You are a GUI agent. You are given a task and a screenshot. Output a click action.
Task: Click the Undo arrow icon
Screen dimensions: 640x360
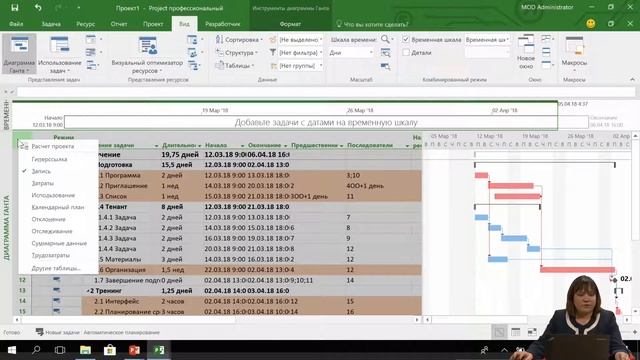(38, 8)
